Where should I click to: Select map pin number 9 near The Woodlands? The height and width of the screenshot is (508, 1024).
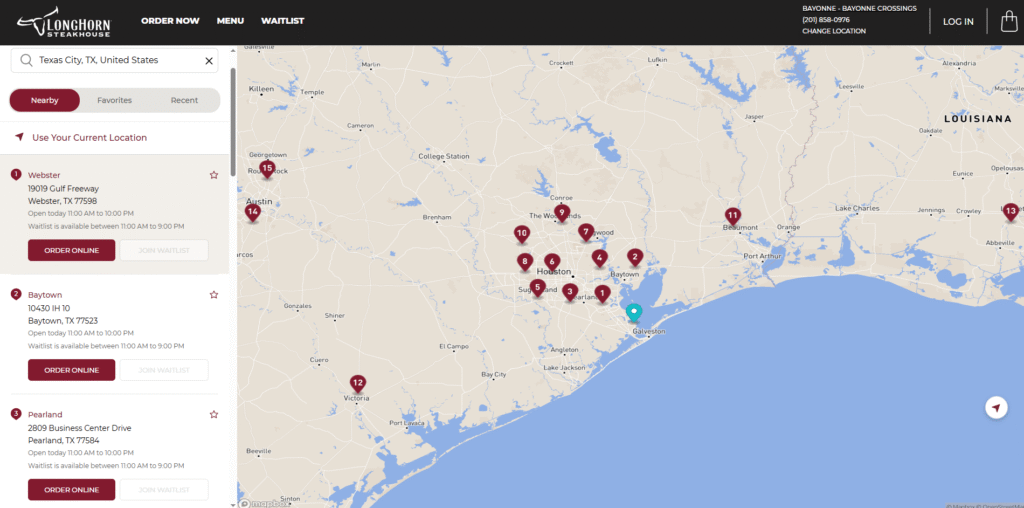[x=561, y=214]
